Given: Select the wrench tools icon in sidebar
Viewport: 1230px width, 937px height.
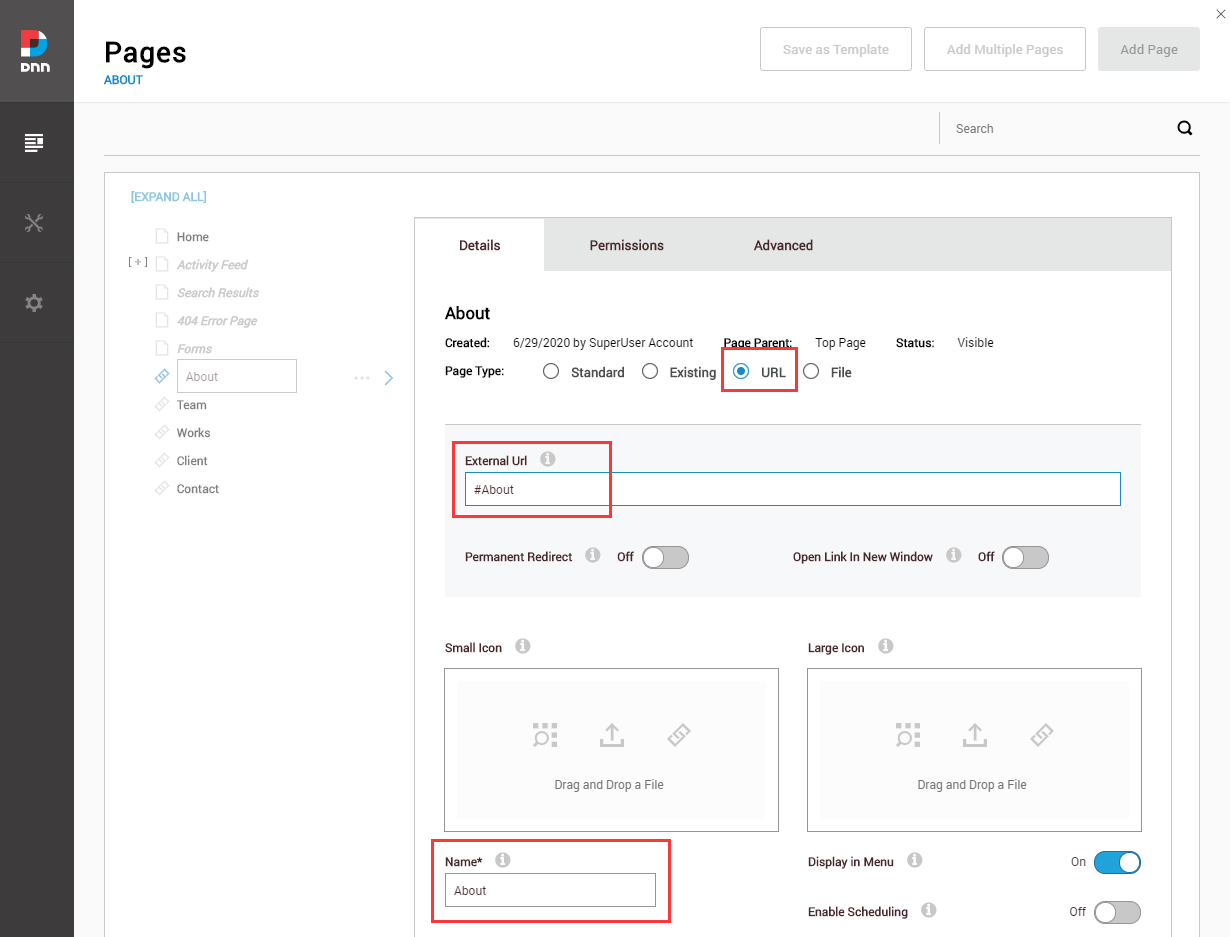Looking at the screenshot, I should pos(36,222).
